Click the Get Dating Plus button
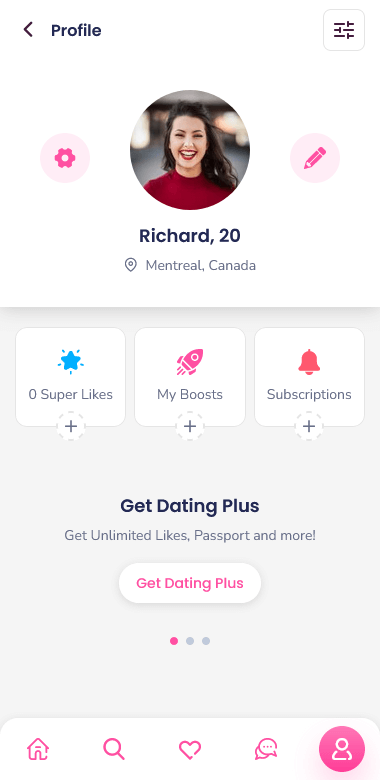This screenshot has height=780, width=380. 190,583
